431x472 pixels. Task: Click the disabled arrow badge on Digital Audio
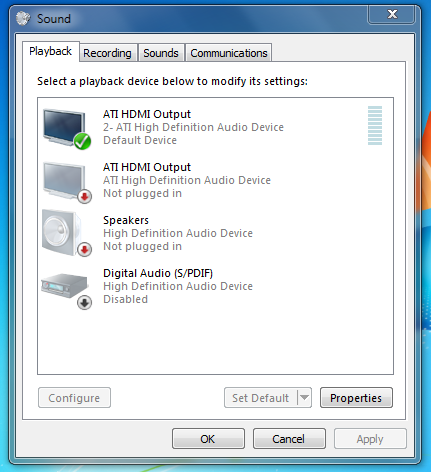tap(85, 303)
